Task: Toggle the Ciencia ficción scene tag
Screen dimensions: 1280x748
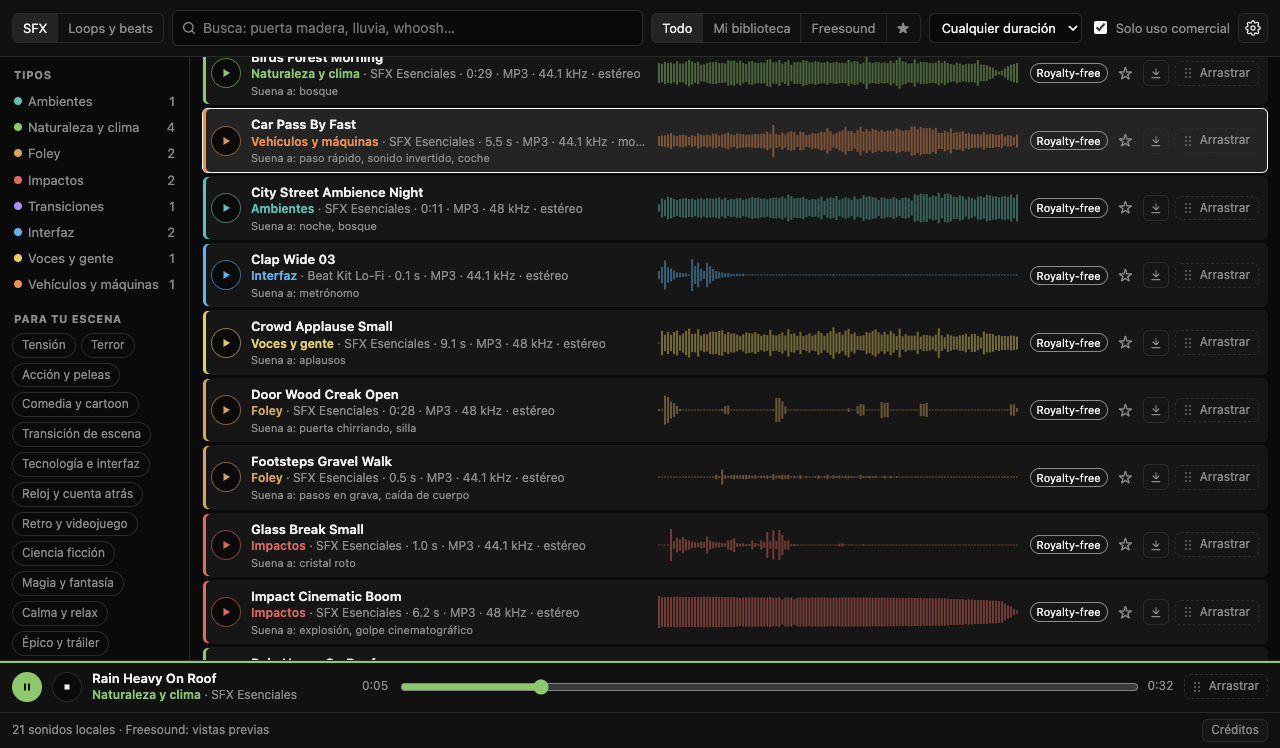Action: coord(64,553)
